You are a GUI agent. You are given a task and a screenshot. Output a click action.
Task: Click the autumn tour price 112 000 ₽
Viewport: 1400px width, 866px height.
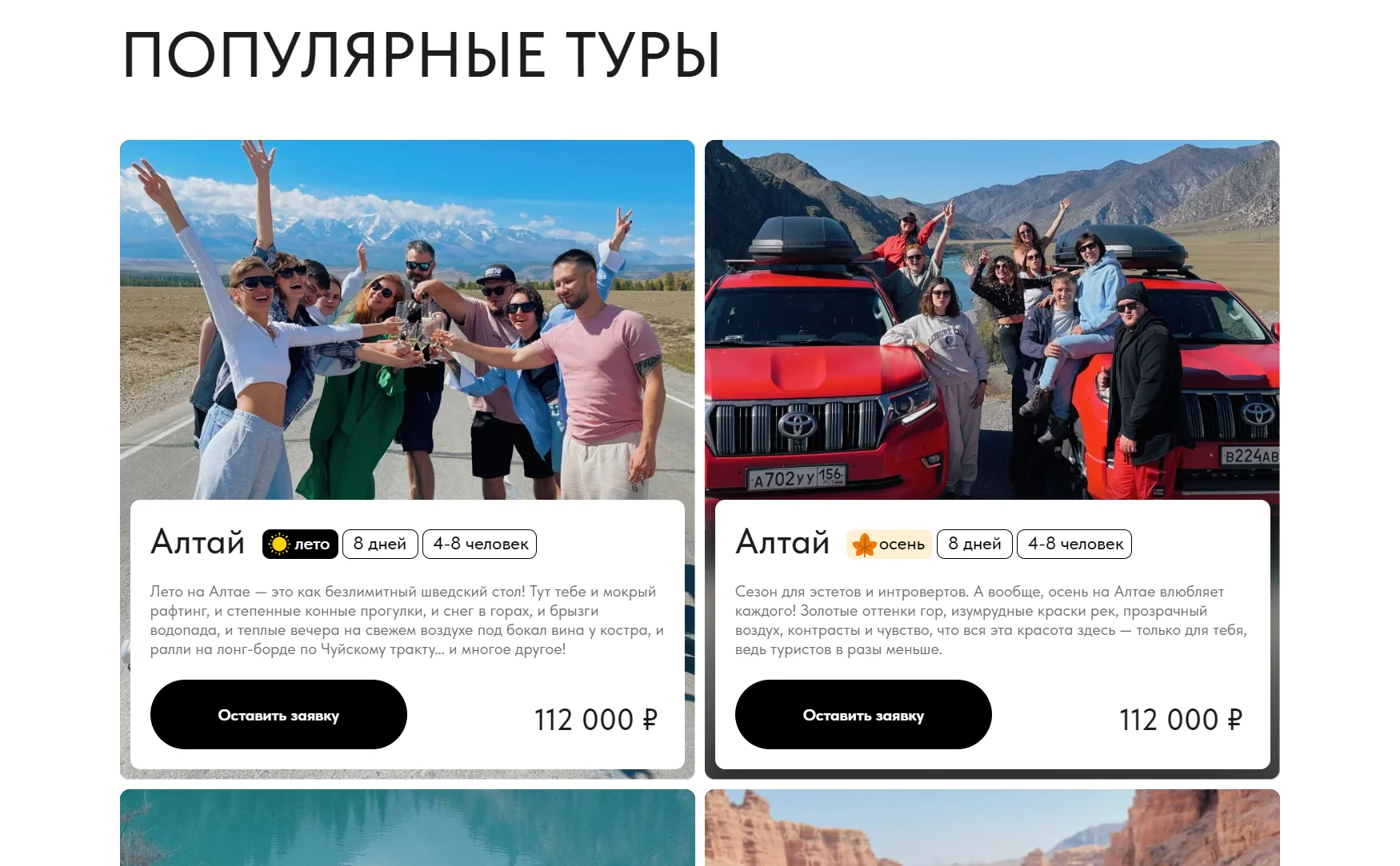pyautogui.click(x=1181, y=720)
